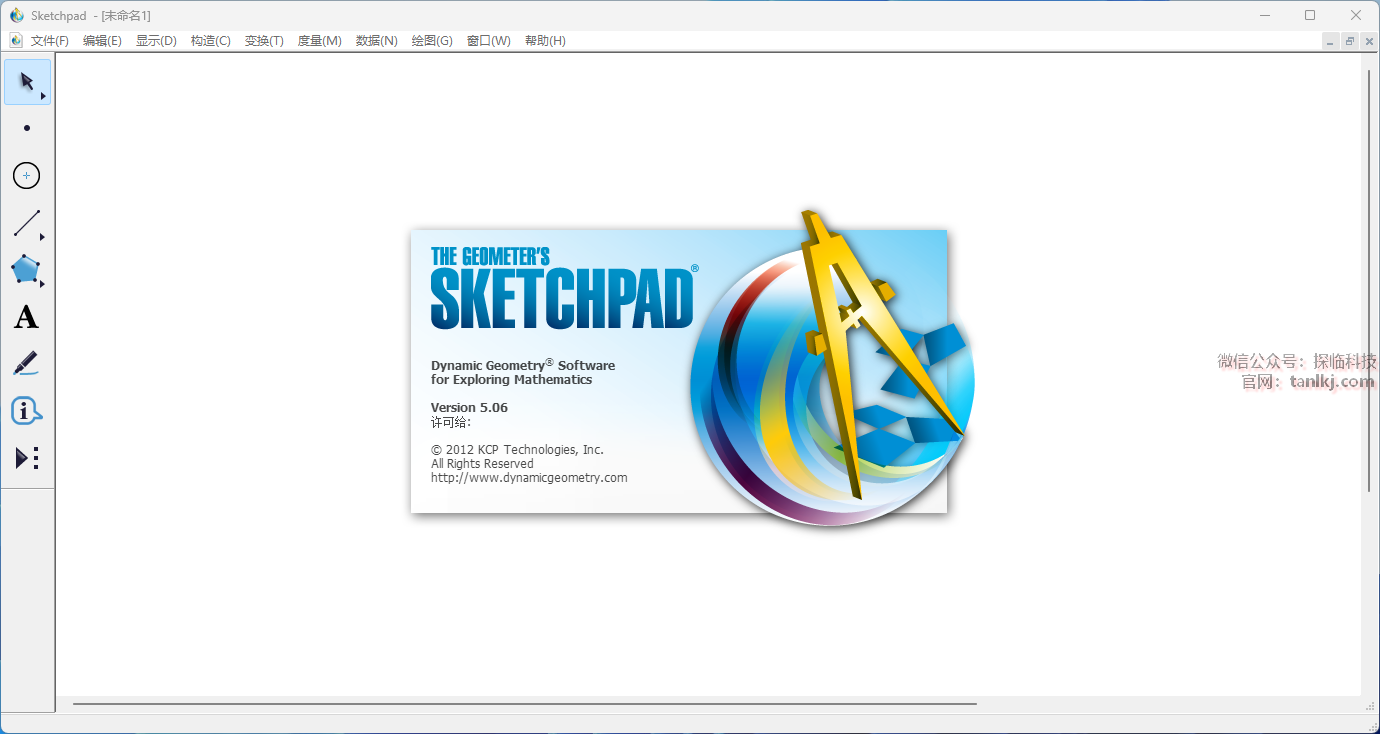
Task: Expand the Straightedge tool flyout triangle
Action: click(x=43, y=238)
